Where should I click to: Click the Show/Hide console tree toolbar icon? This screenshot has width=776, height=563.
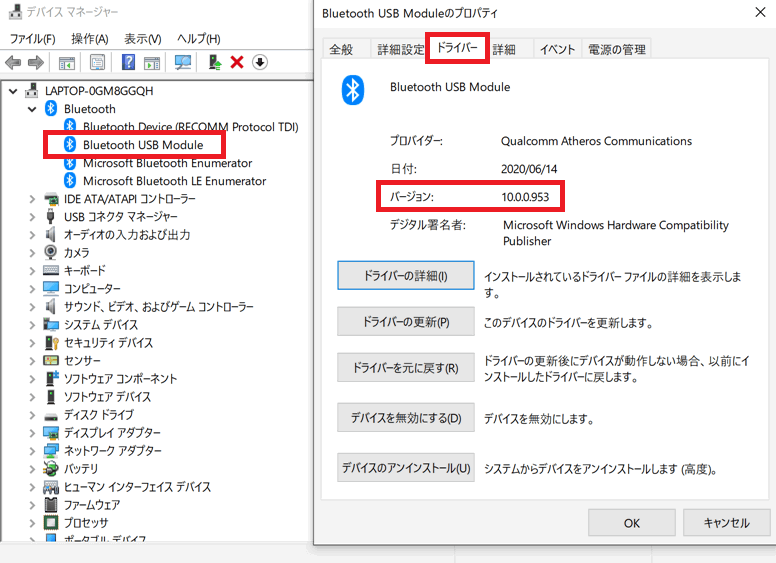[67, 63]
